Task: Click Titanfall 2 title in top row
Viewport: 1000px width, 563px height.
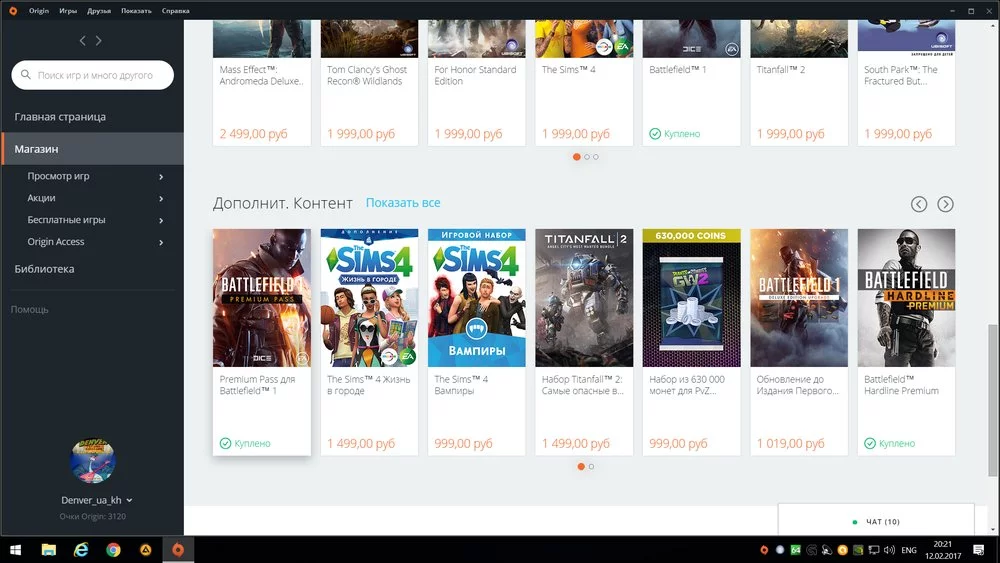Action: coord(781,69)
